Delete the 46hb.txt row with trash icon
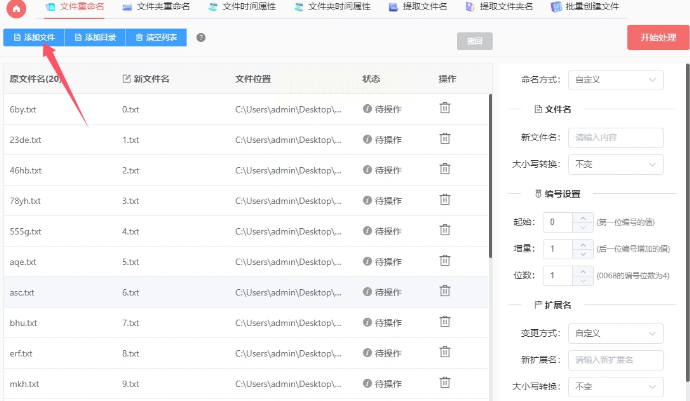 [x=445, y=169]
